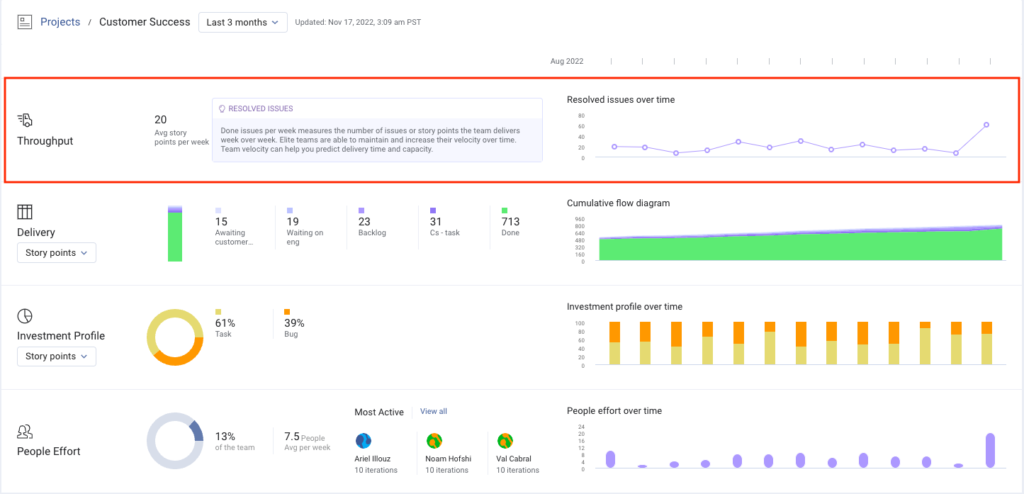Click the 31 Cs - task value
The height and width of the screenshot is (494, 1024).
coord(436,222)
